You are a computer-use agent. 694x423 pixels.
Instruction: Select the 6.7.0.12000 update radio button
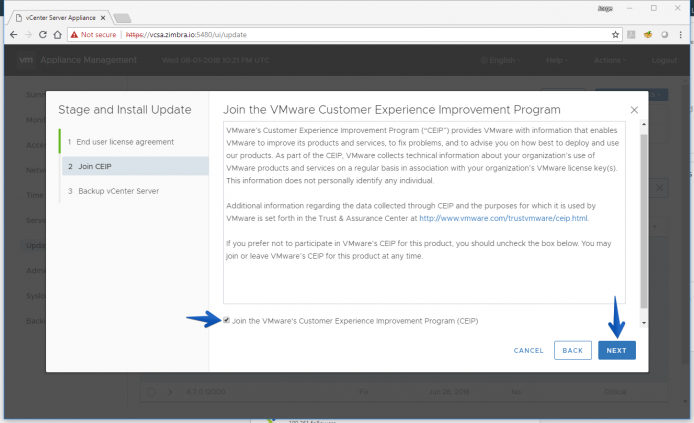click(x=151, y=392)
